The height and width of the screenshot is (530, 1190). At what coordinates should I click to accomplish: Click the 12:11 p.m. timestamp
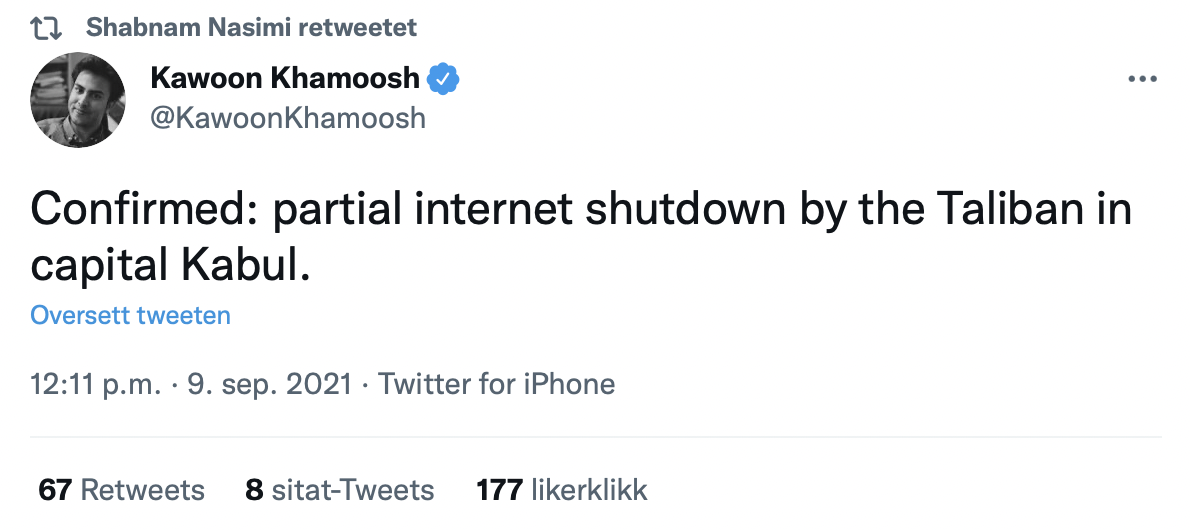tap(96, 383)
